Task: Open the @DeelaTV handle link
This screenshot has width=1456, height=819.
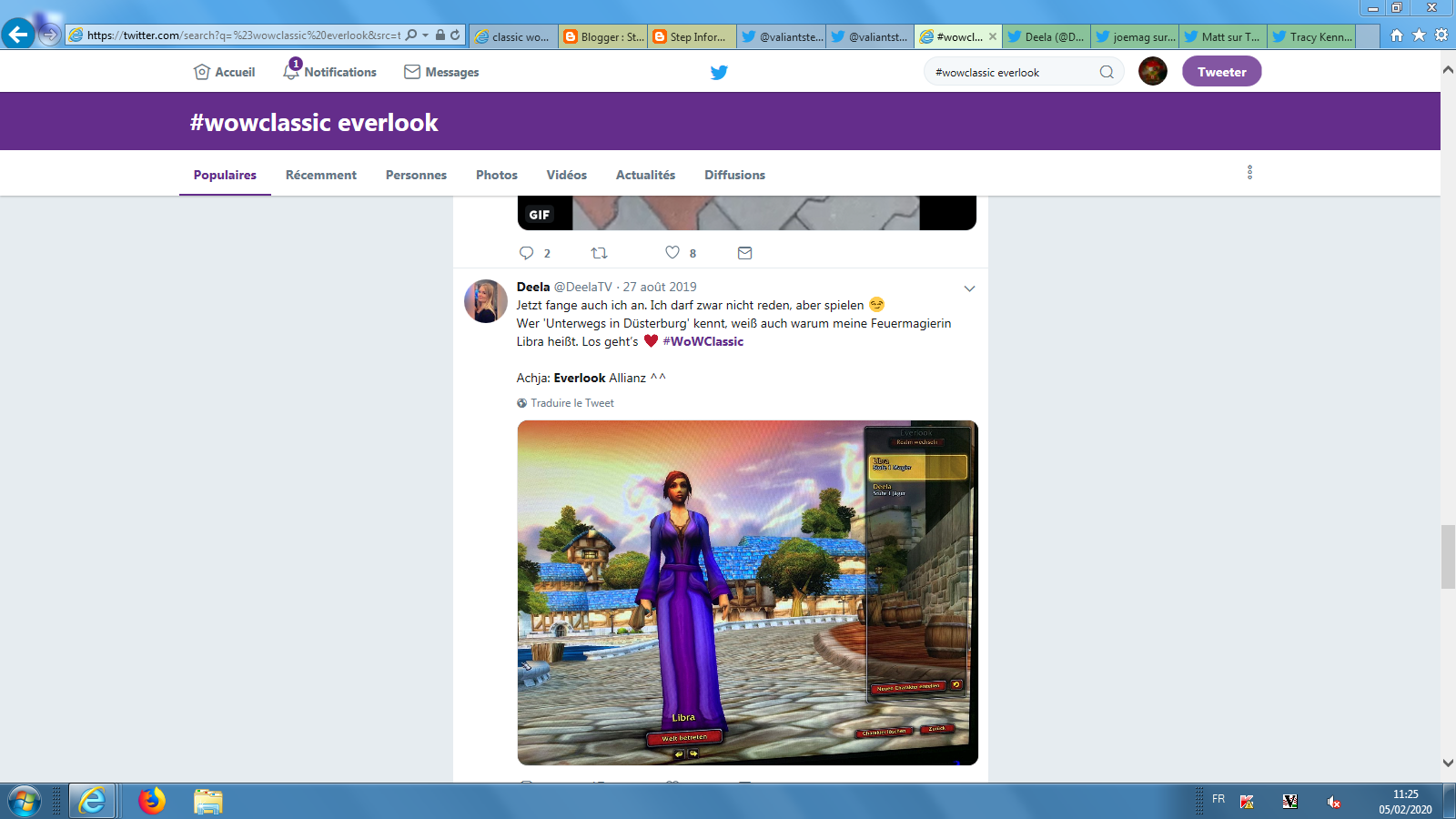Action: (x=583, y=287)
